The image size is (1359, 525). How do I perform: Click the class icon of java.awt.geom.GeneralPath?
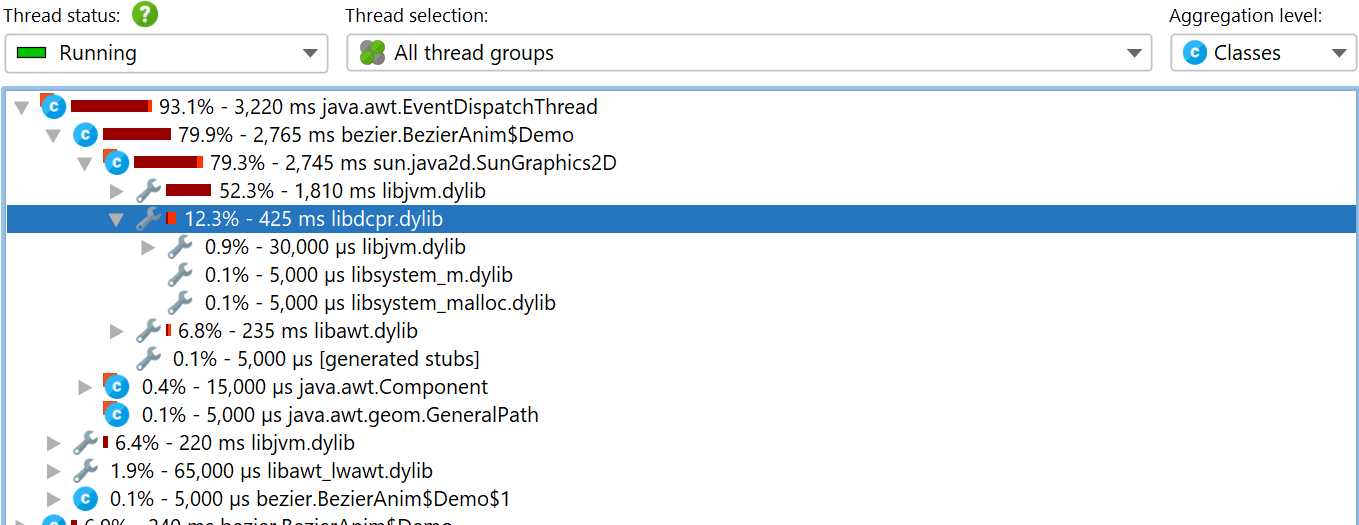coord(116,414)
